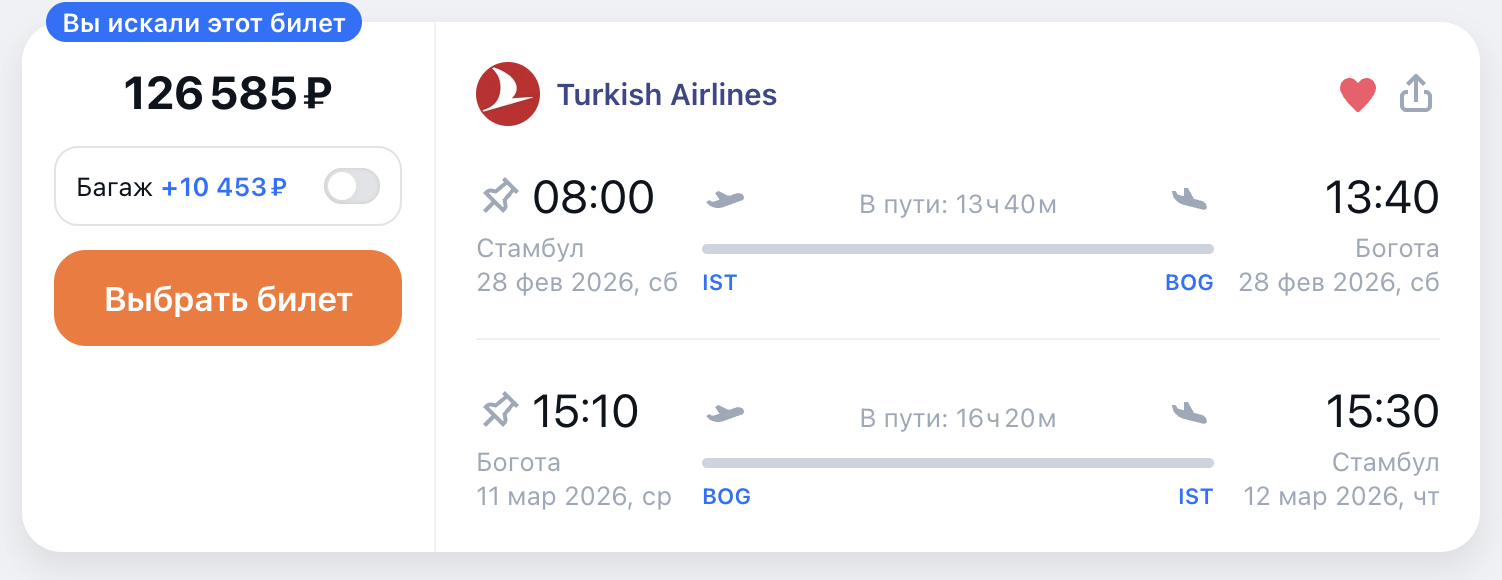Click the outbound flight duration bar
Image resolution: width=1502 pixels, height=580 pixels.
(x=957, y=249)
